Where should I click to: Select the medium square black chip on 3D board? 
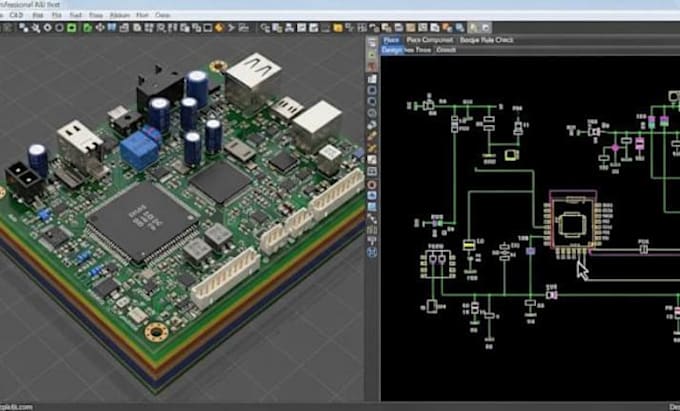pos(220,182)
